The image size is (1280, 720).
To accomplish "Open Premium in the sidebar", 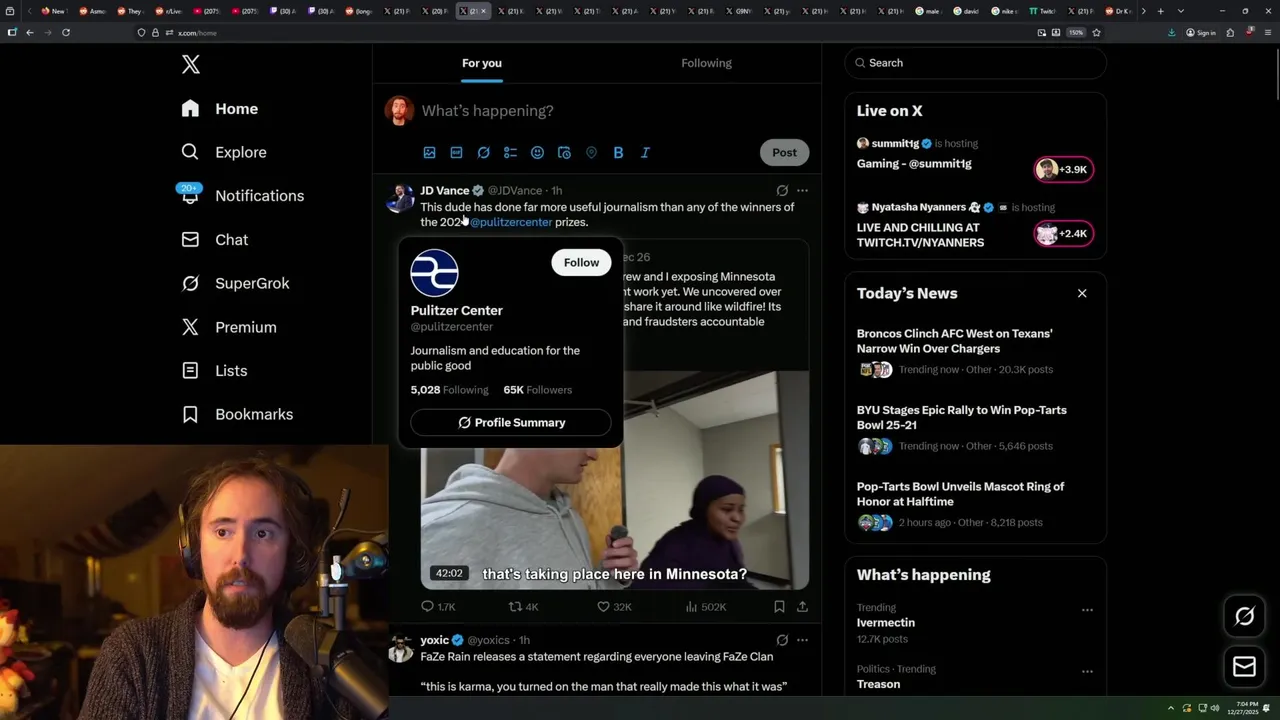I will 229,327.
